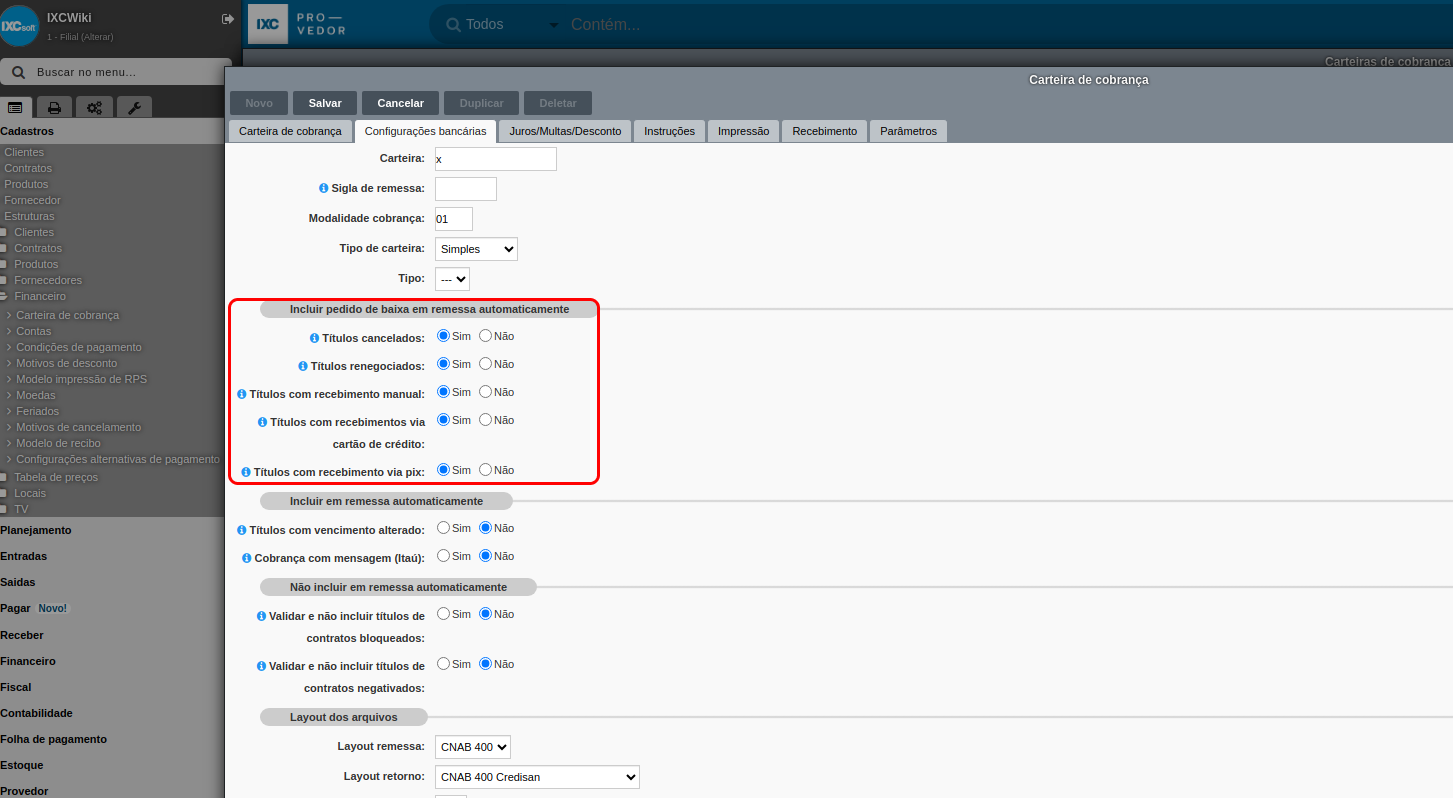Screen dimensions: 1453x798
Task: Open the wrench tools icon tab
Action: point(134,107)
